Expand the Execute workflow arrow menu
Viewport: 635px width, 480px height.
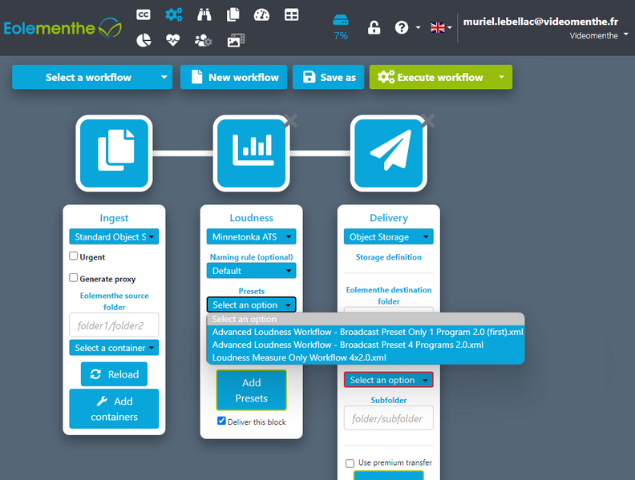point(502,77)
